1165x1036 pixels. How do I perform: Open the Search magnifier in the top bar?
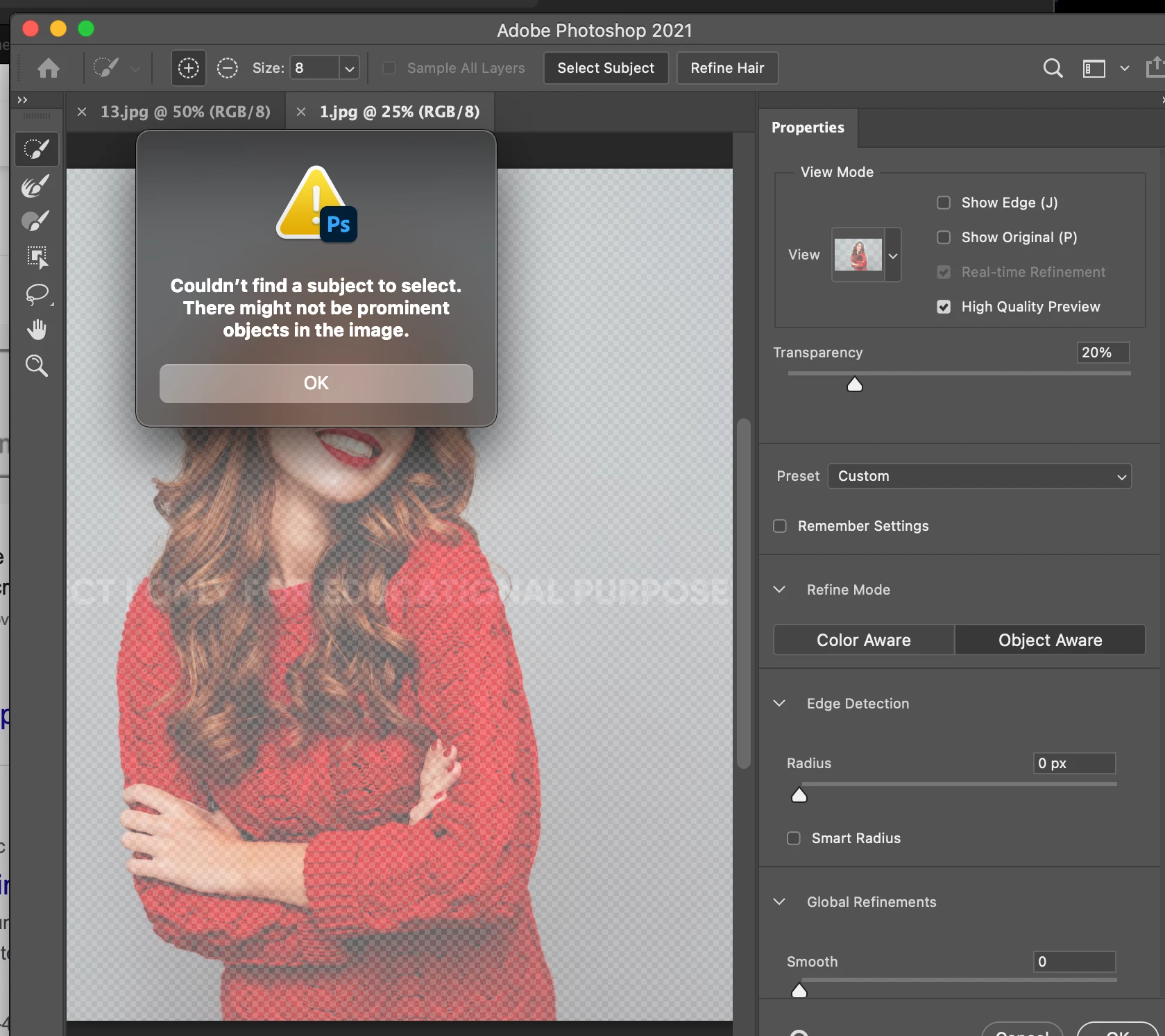(x=1053, y=68)
